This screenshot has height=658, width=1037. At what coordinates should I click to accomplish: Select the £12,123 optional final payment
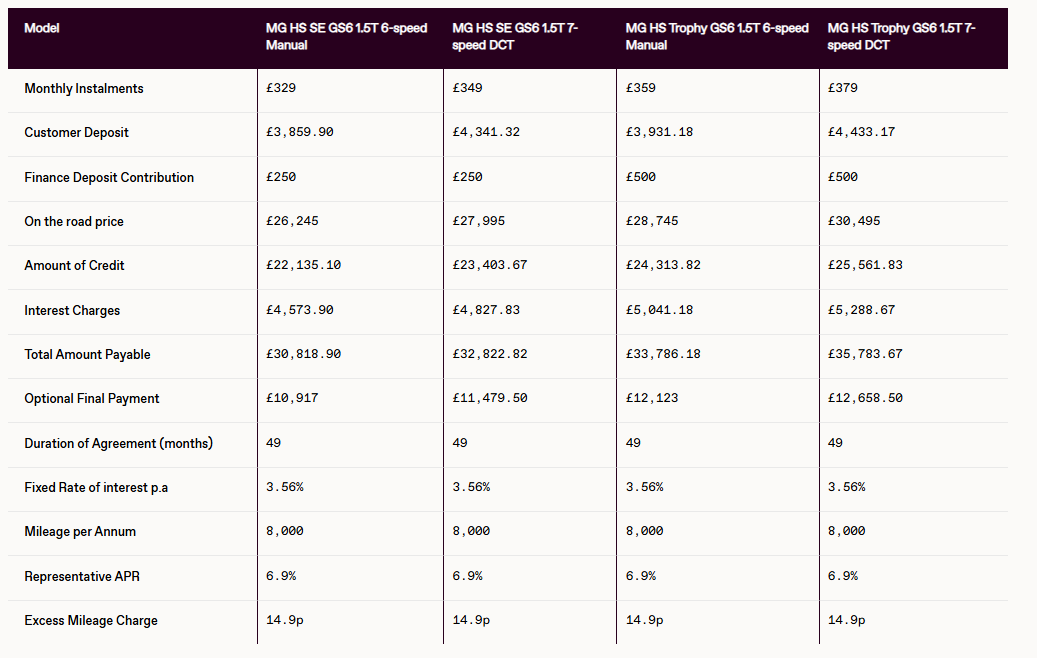[x=652, y=398]
